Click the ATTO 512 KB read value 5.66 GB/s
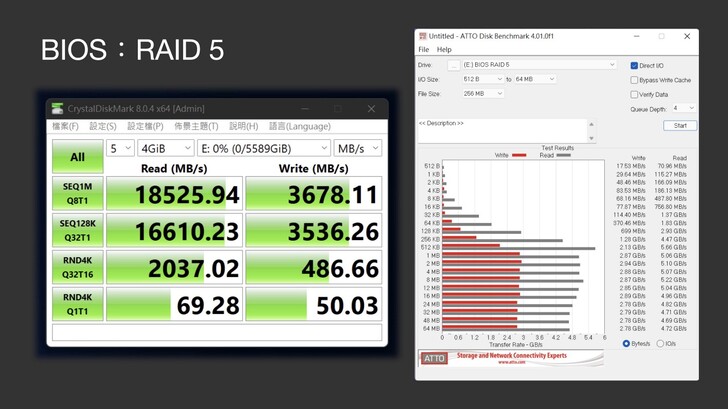This screenshot has height=409, width=728. pyautogui.click(x=673, y=247)
